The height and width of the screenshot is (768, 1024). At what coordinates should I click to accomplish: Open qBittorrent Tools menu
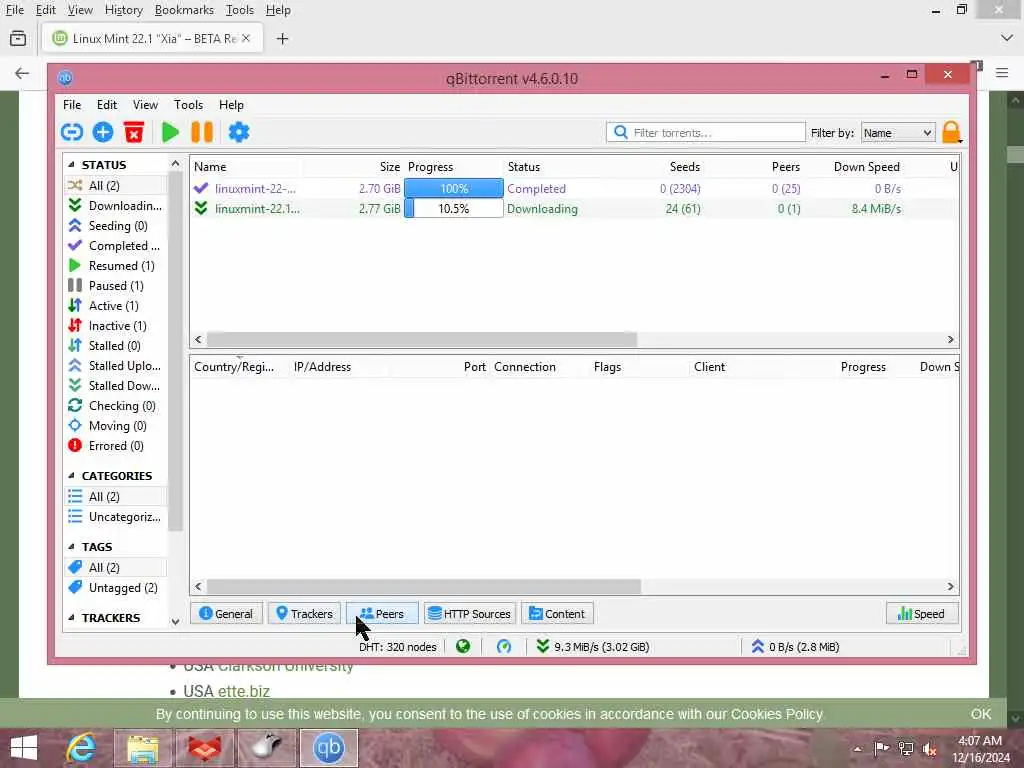(x=188, y=104)
